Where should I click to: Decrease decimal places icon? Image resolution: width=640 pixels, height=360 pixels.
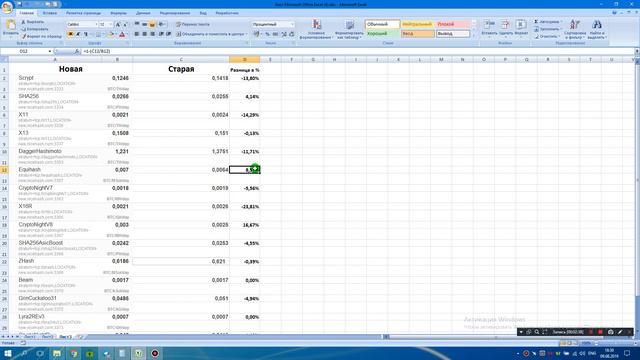pos(291,34)
